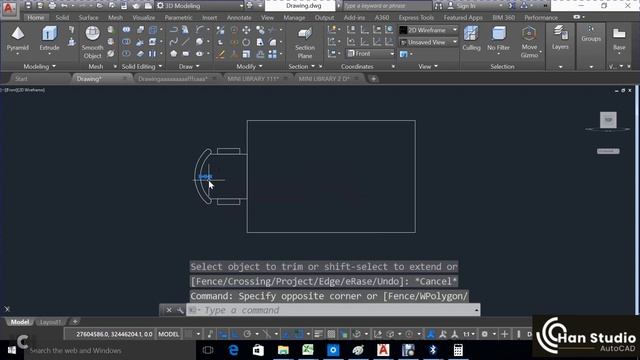Switch to the Start file tab
This screenshot has height=360, width=640.
(21, 78)
